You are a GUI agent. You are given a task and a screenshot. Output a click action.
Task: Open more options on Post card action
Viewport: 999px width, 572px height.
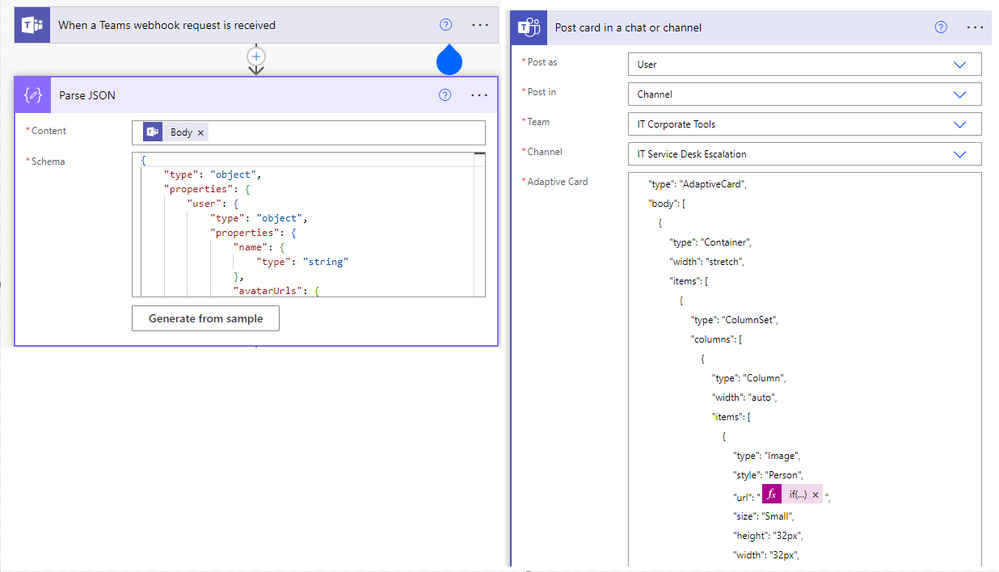pos(975,27)
